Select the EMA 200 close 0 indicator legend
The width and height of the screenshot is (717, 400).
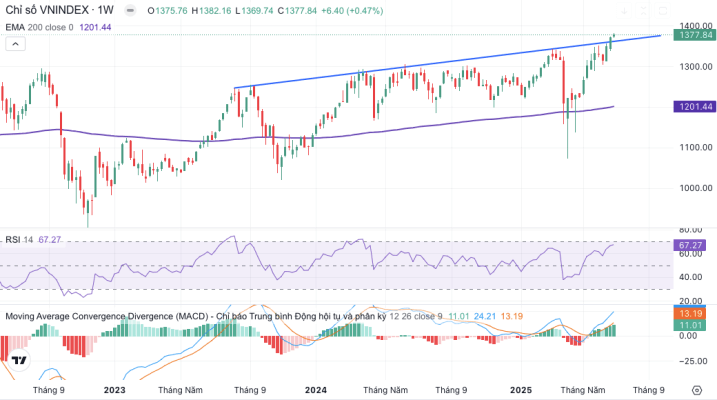[x=39, y=27]
